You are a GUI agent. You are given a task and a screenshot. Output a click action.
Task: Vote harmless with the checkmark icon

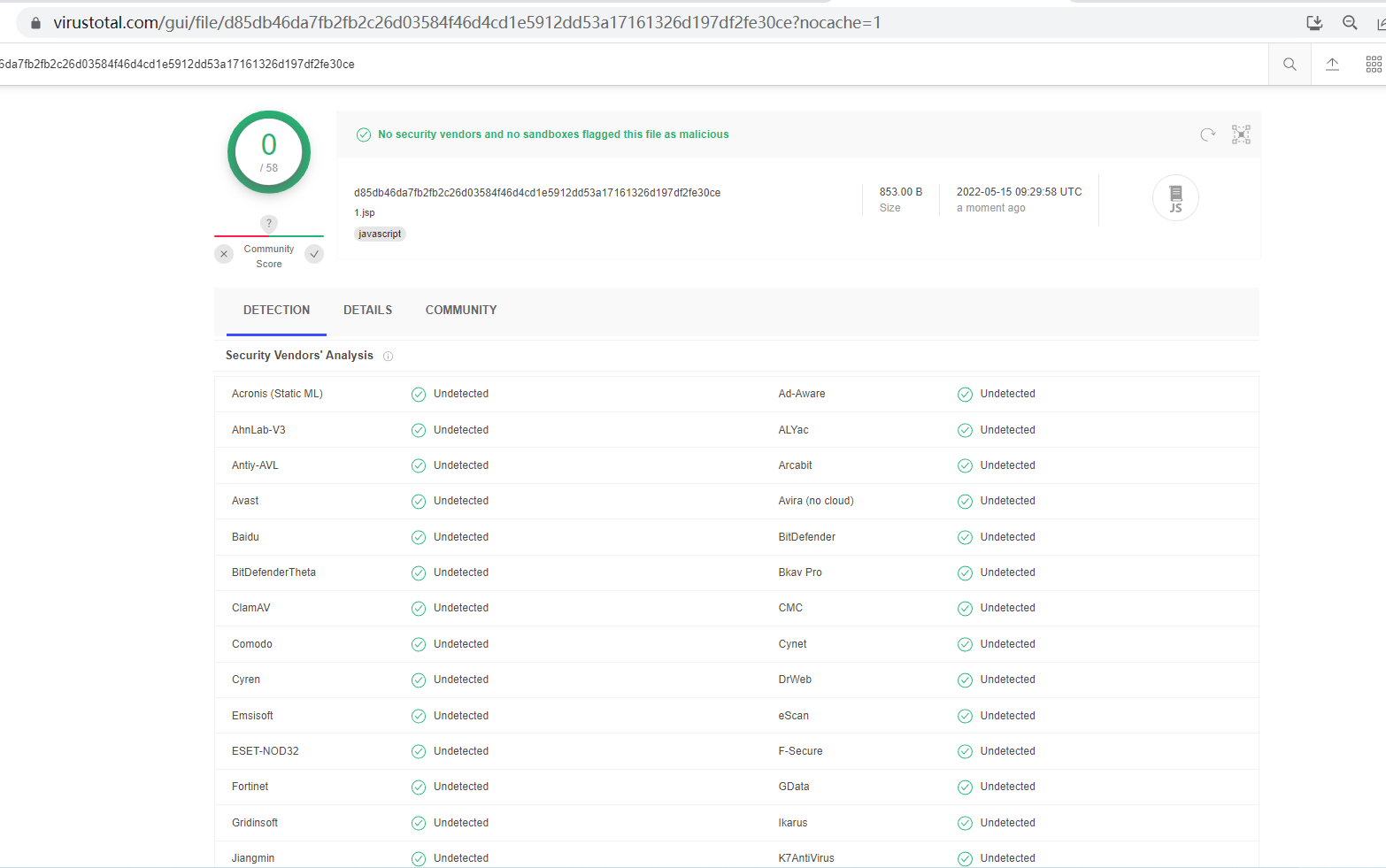pyautogui.click(x=314, y=254)
